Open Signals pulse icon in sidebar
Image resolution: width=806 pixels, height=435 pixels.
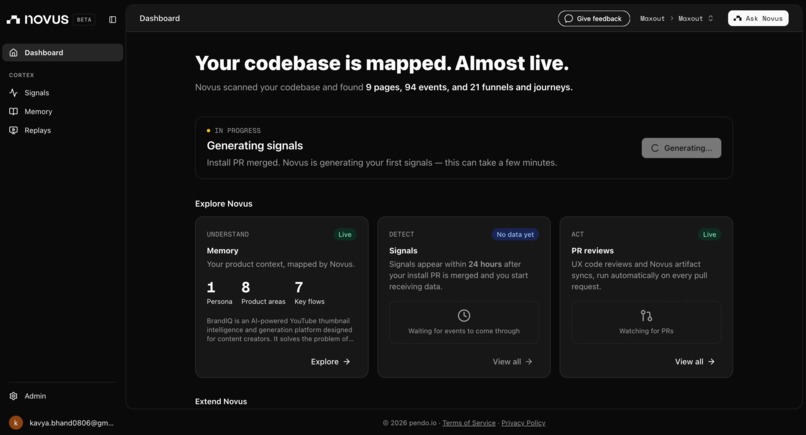coord(13,93)
